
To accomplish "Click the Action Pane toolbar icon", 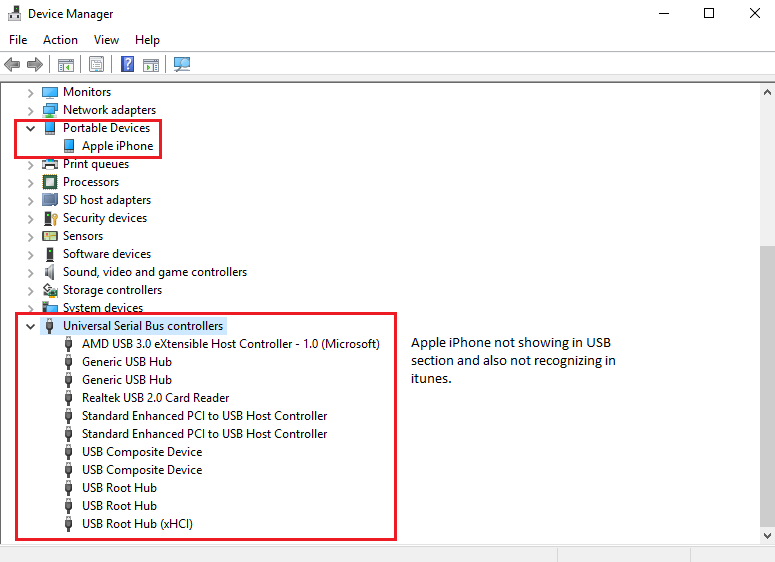I will pos(151,64).
